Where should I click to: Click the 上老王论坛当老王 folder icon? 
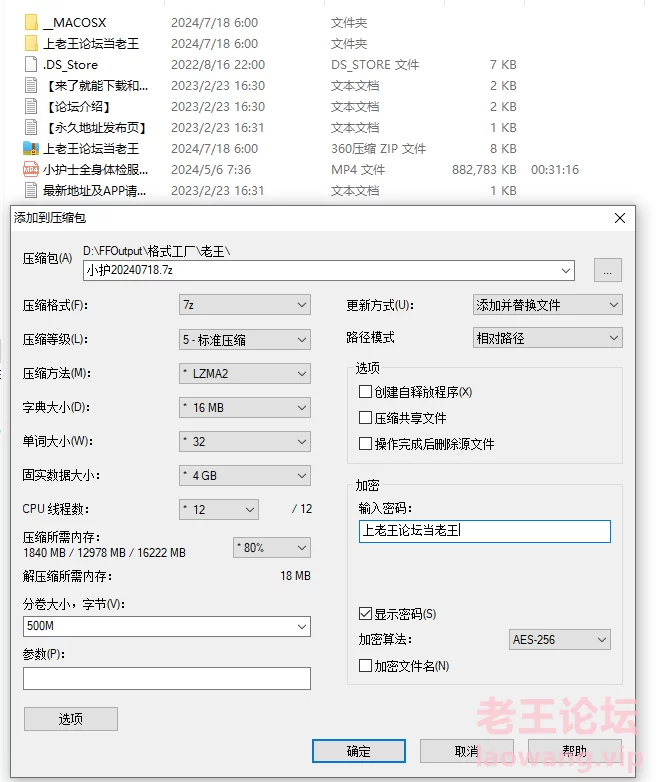[x=31, y=43]
